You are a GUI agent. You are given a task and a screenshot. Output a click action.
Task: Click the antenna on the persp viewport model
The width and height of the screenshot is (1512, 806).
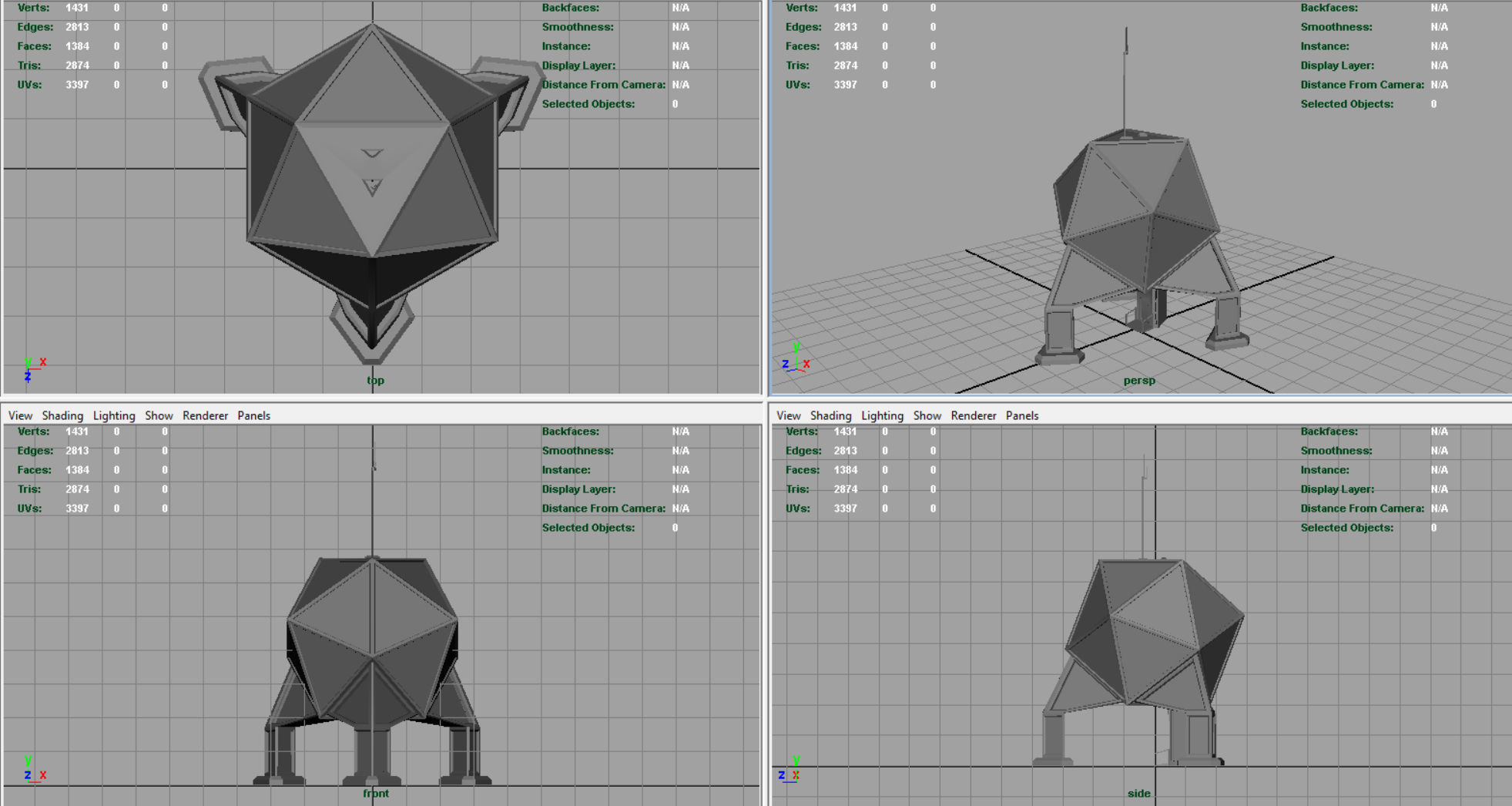[x=1126, y=81]
